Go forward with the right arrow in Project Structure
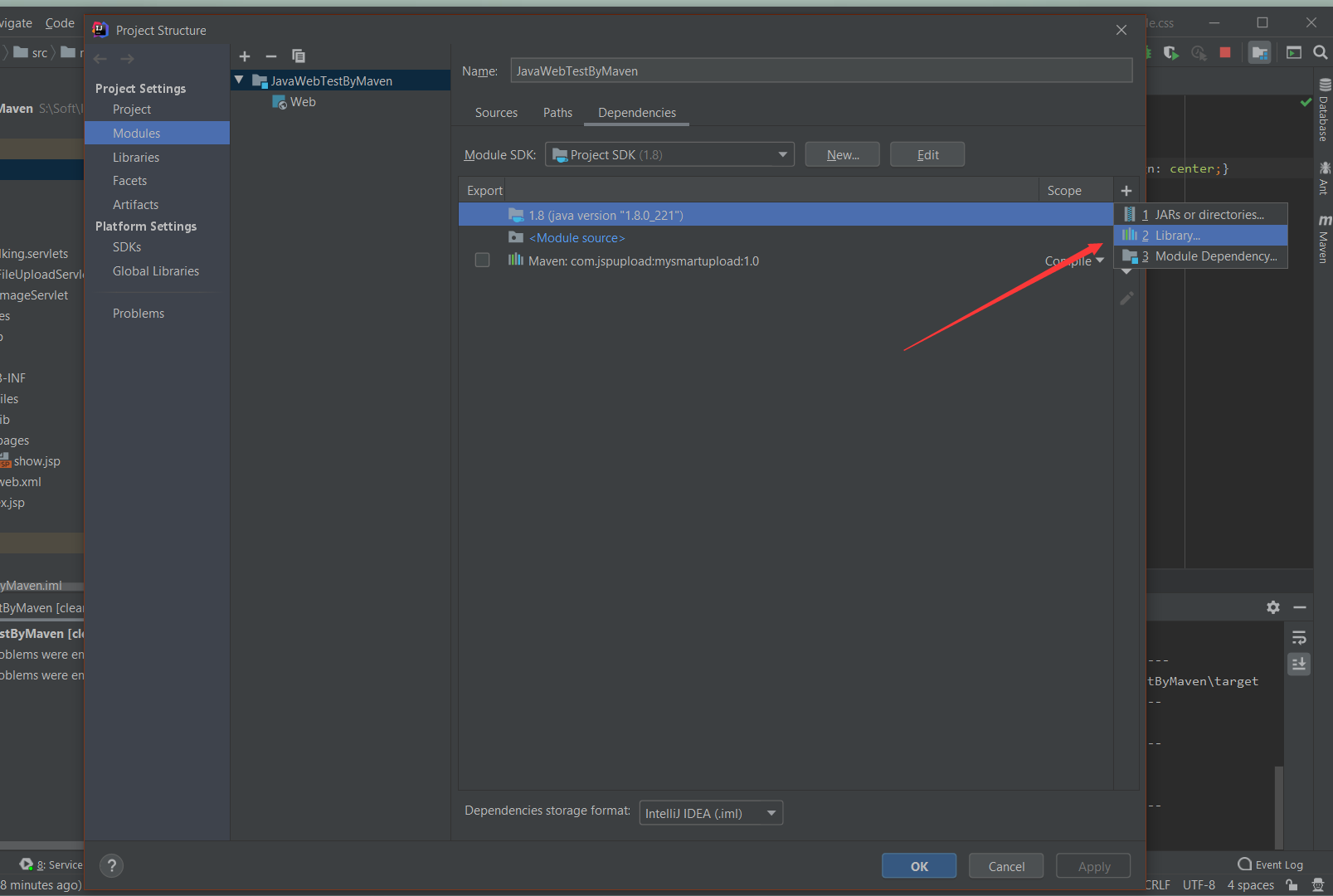 [127, 58]
